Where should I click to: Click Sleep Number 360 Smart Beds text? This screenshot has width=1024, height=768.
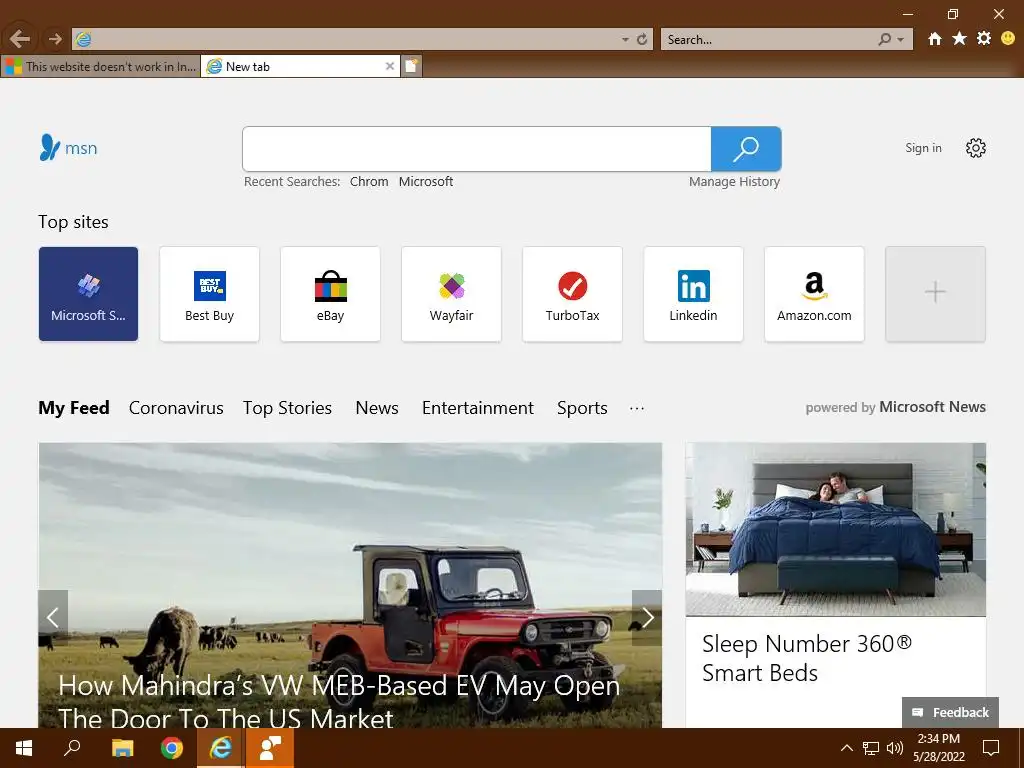pyautogui.click(x=807, y=658)
